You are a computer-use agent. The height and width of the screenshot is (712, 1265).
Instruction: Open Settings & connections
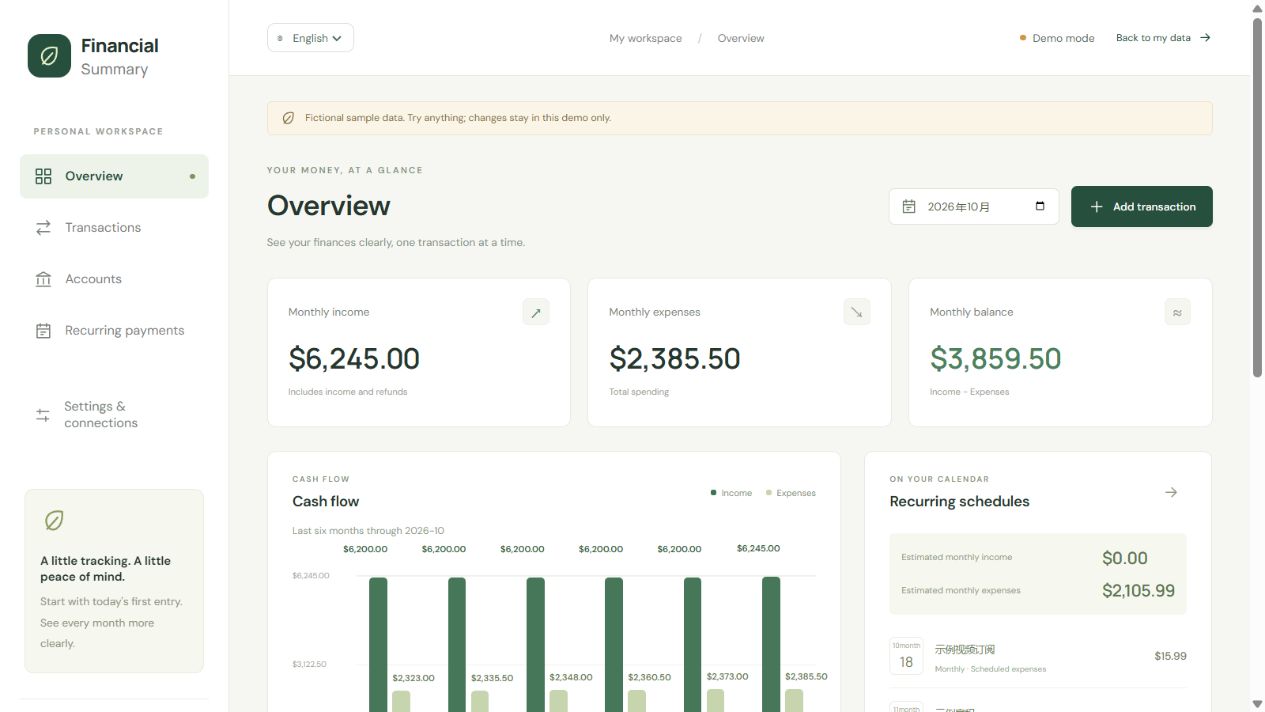click(x=114, y=415)
